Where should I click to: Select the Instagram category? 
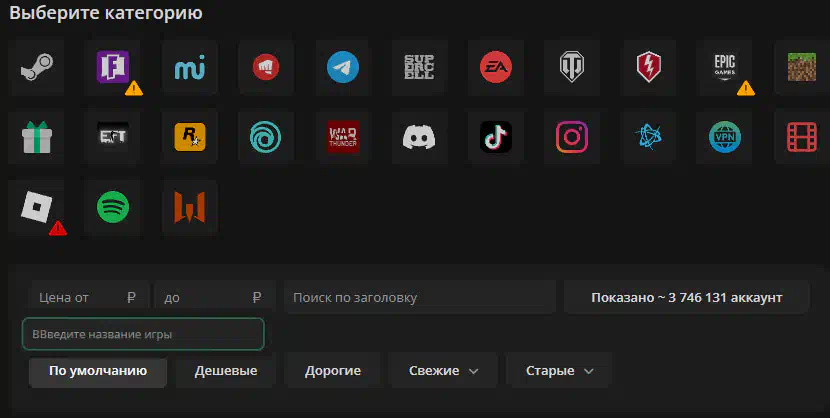point(572,137)
